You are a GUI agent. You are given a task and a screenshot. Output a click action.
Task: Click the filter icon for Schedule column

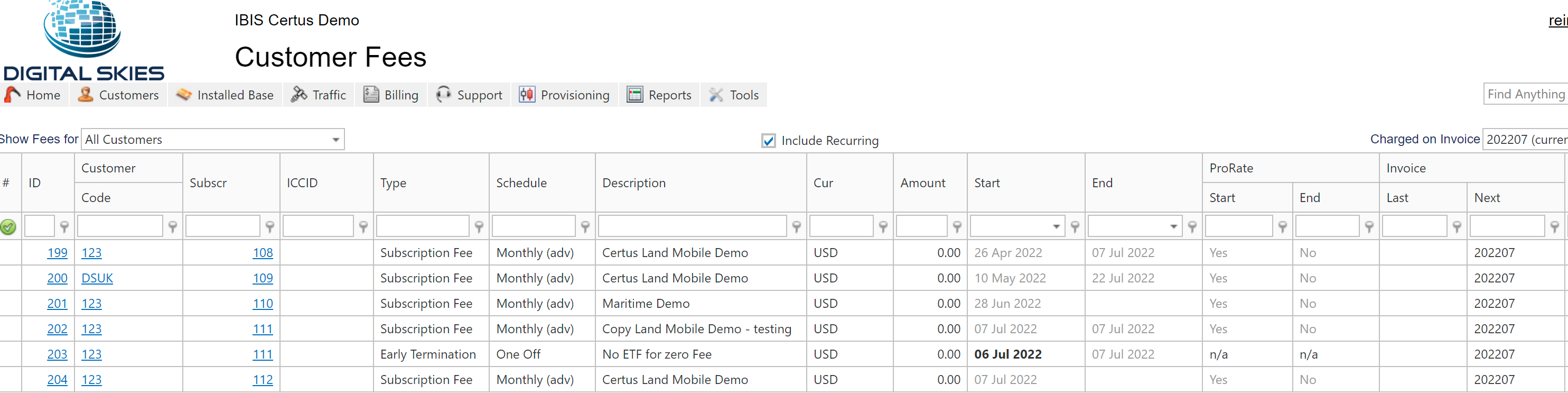click(x=585, y=227)
